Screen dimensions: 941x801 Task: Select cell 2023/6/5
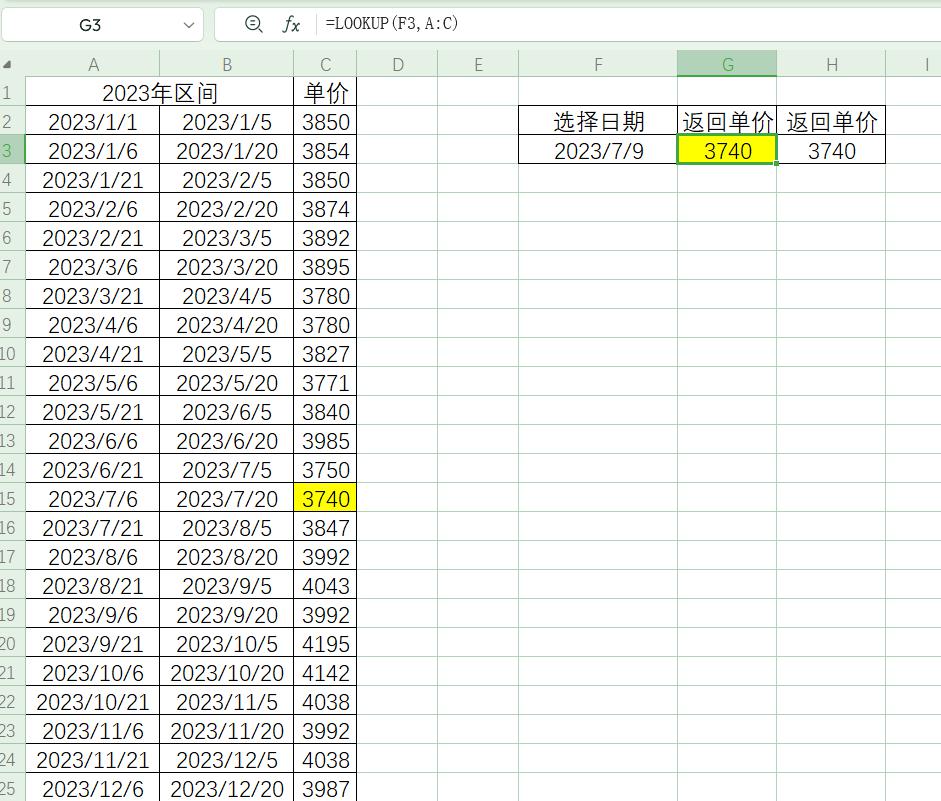(227, 411)
